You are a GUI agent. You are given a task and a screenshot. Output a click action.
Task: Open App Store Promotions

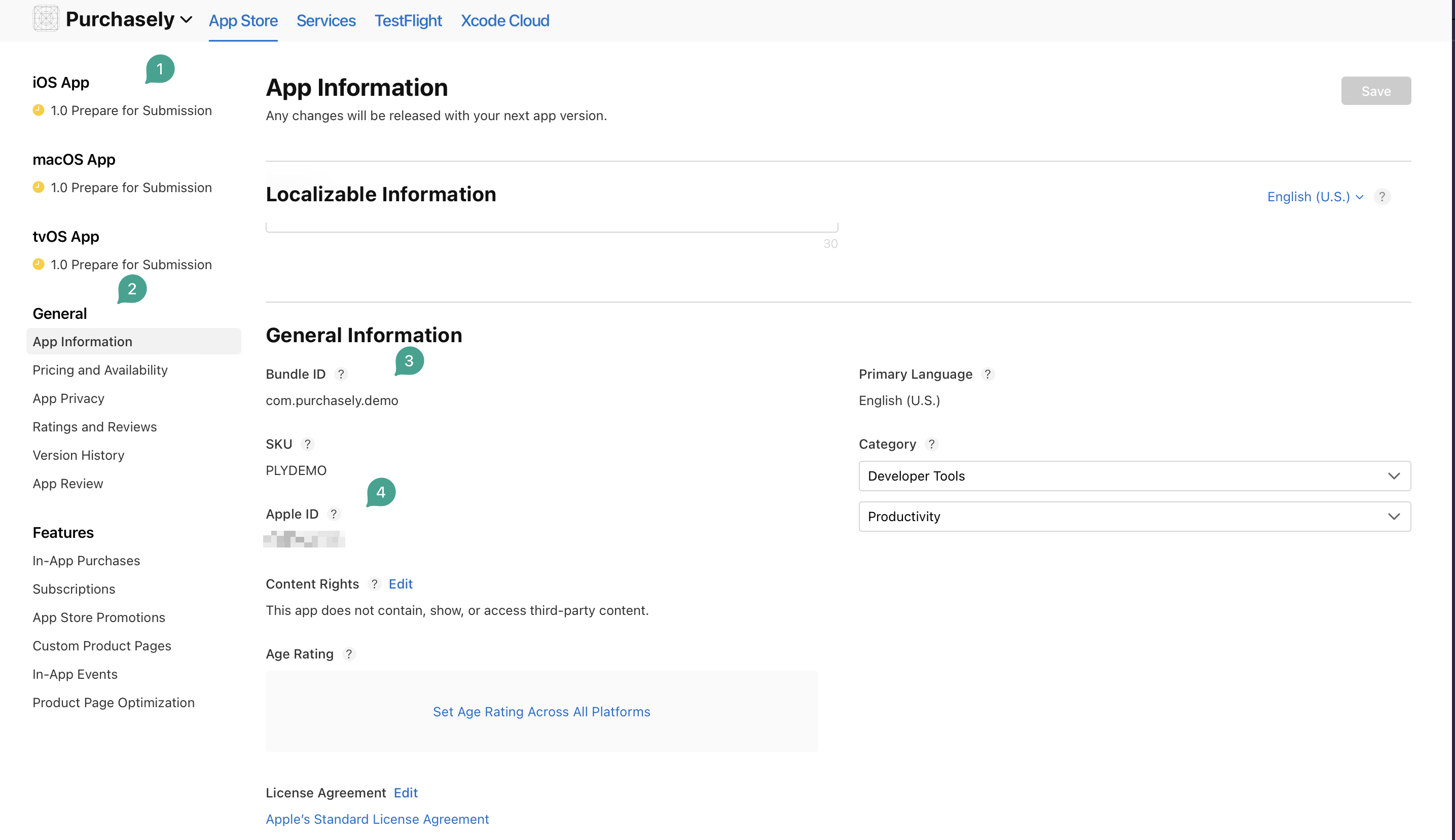point(99,617)
